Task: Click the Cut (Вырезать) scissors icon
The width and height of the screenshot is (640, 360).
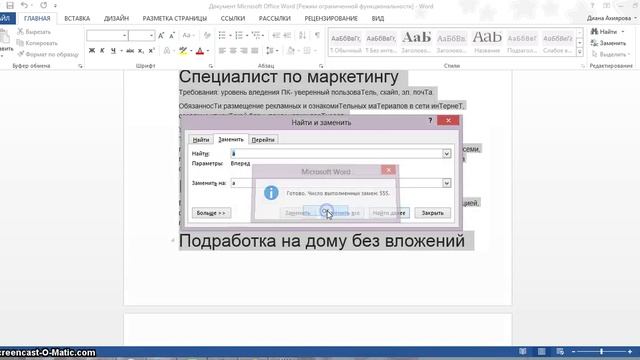Action: [x=20, y=31]
